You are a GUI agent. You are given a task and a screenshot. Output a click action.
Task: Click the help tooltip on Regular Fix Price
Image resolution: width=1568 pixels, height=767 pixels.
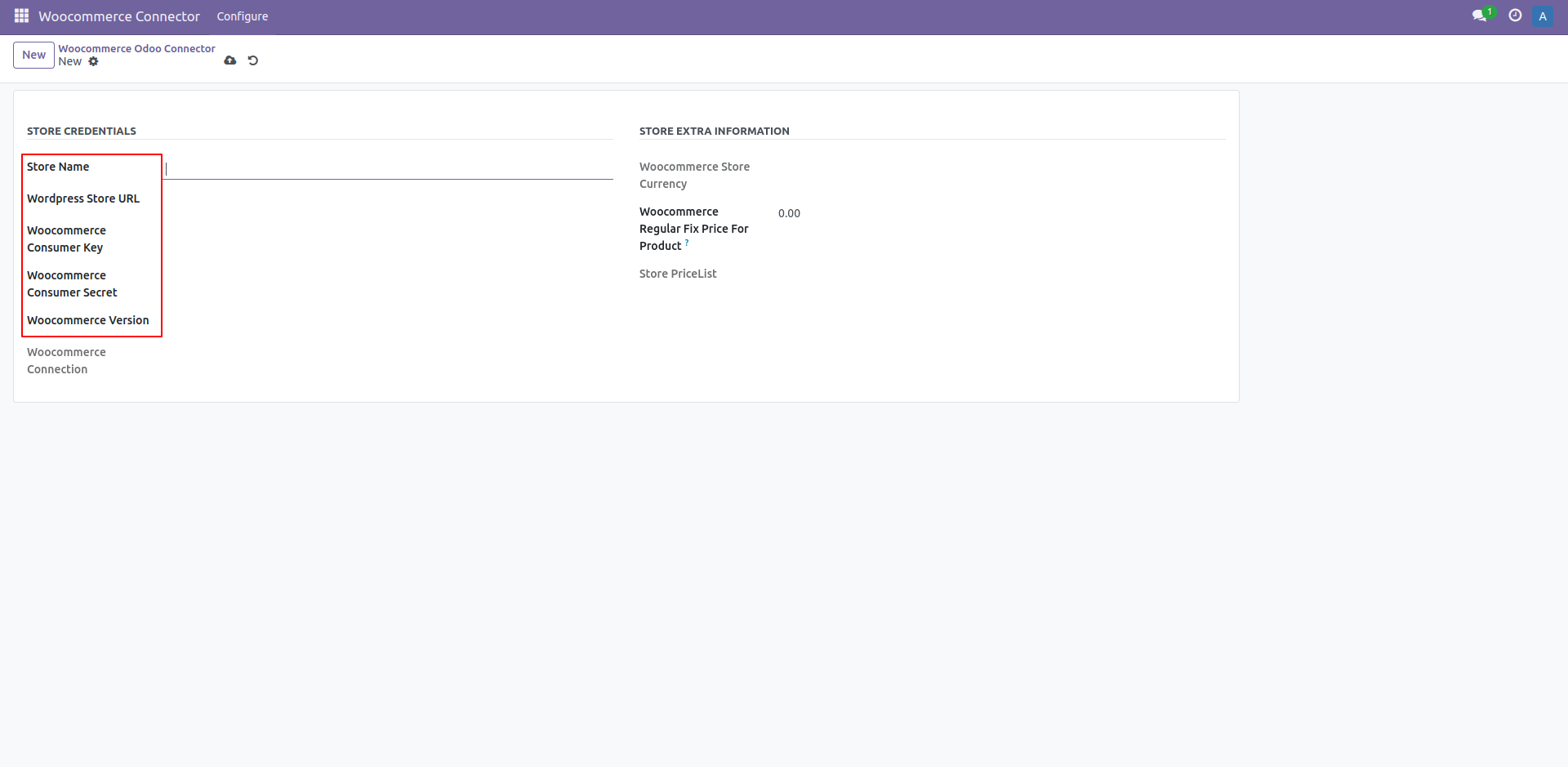[687, 243]
